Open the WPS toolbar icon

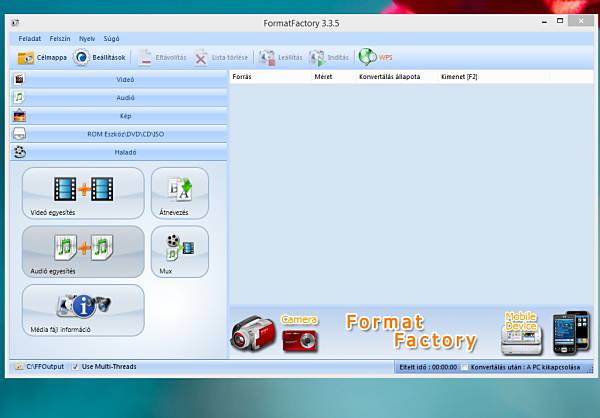[375, 57]
